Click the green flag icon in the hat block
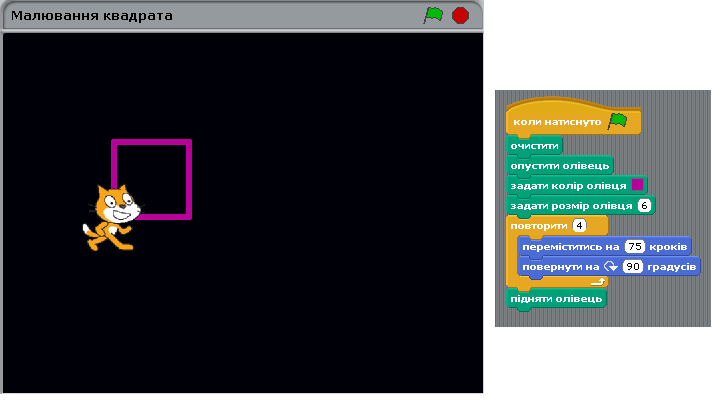The height and width of the screenshot is (403, 727). click(x=618, y=122)
